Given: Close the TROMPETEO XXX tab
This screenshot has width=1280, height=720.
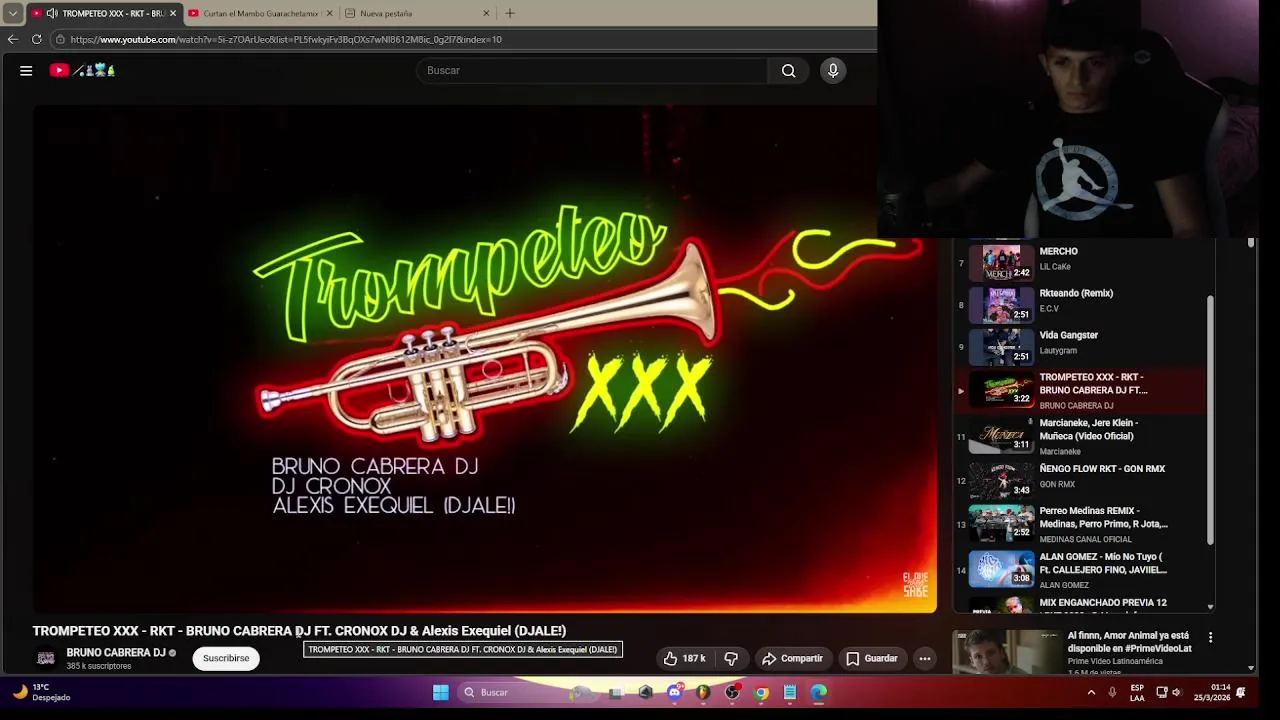Looking at the screenshot, I should 172,13.
